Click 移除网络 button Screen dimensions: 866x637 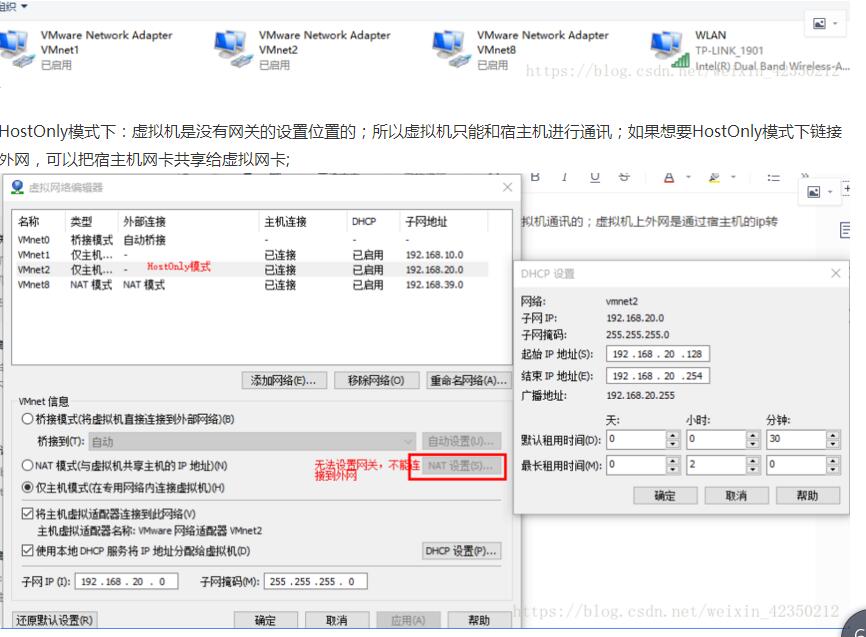click(376, 380)
